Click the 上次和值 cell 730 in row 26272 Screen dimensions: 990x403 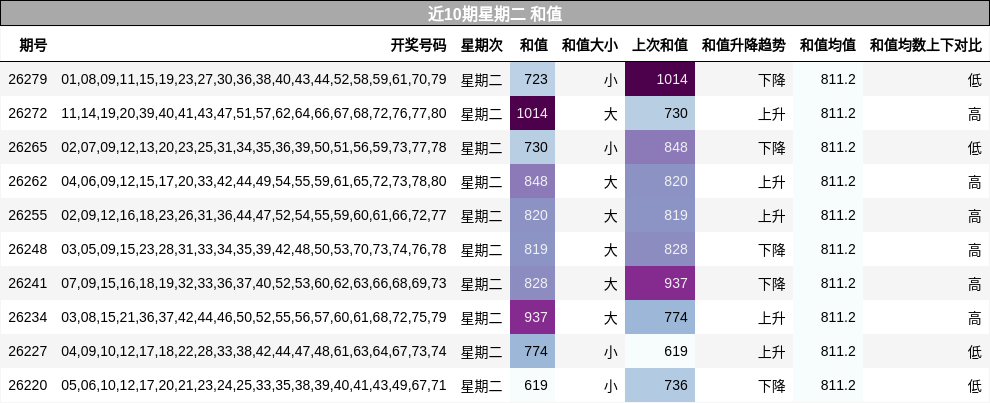click(x=660, y=114)
